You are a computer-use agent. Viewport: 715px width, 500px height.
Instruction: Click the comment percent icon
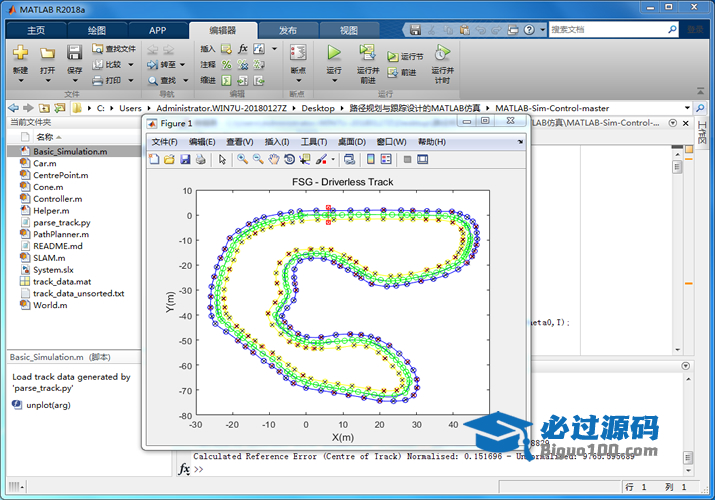click(226, 65)
